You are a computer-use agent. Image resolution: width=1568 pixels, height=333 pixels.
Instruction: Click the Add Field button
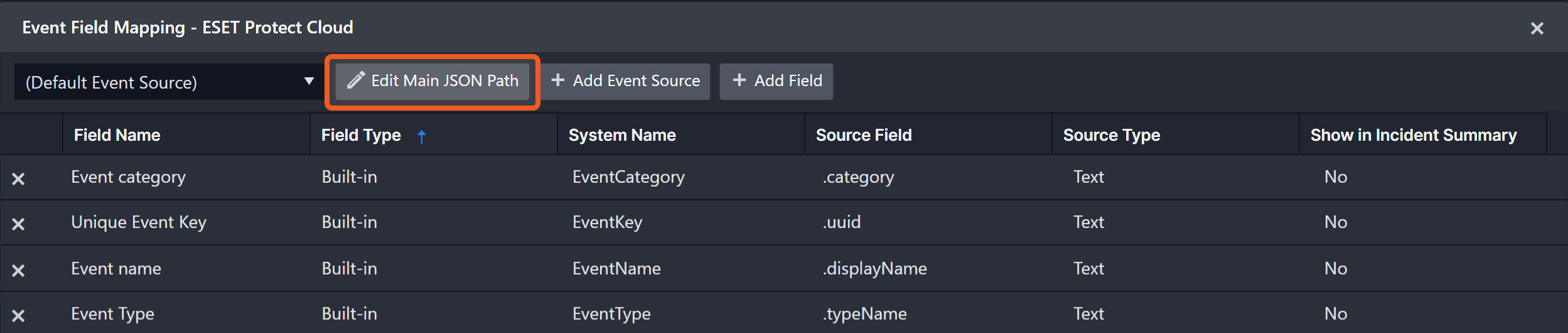coord(776,81)
